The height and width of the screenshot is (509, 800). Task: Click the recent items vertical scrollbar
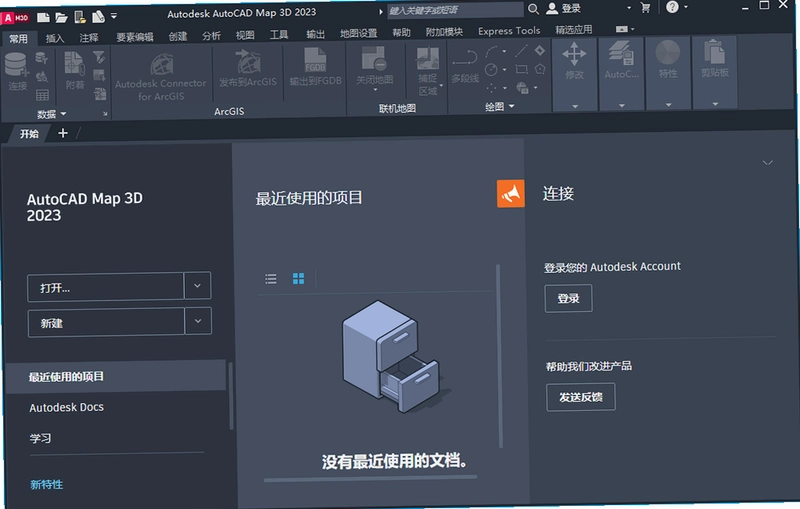coord(499,356)
